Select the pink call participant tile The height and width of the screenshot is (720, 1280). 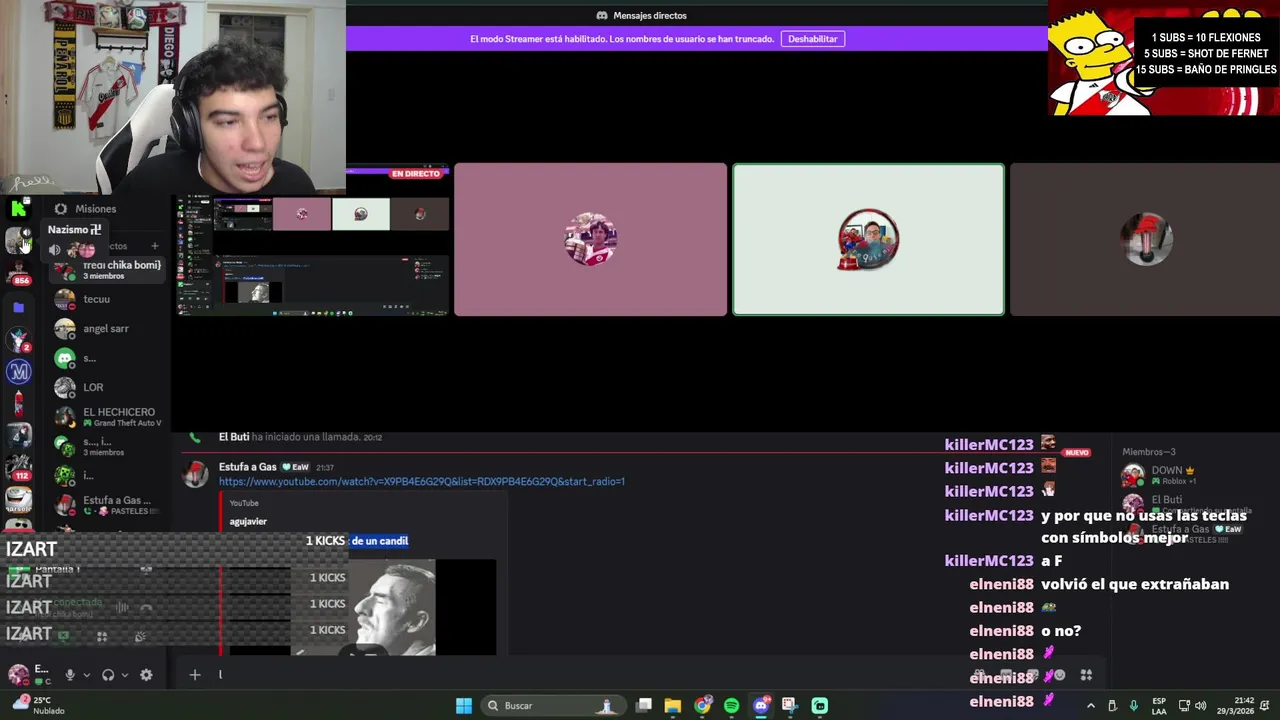point(590,240)
